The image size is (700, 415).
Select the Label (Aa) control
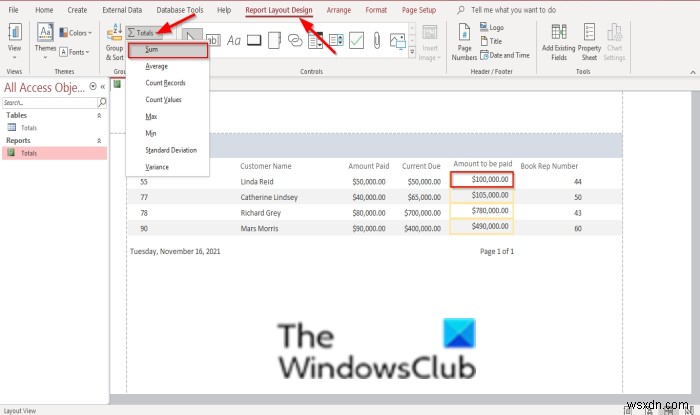(233, 41)
